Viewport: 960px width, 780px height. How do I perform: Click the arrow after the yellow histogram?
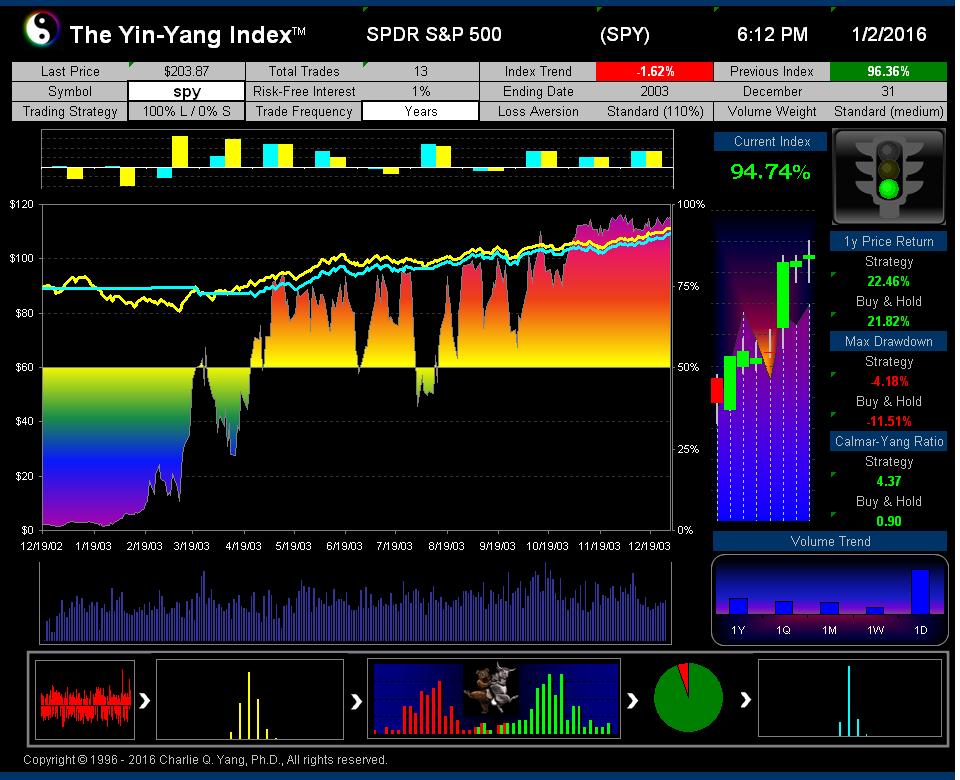(356, 701)
